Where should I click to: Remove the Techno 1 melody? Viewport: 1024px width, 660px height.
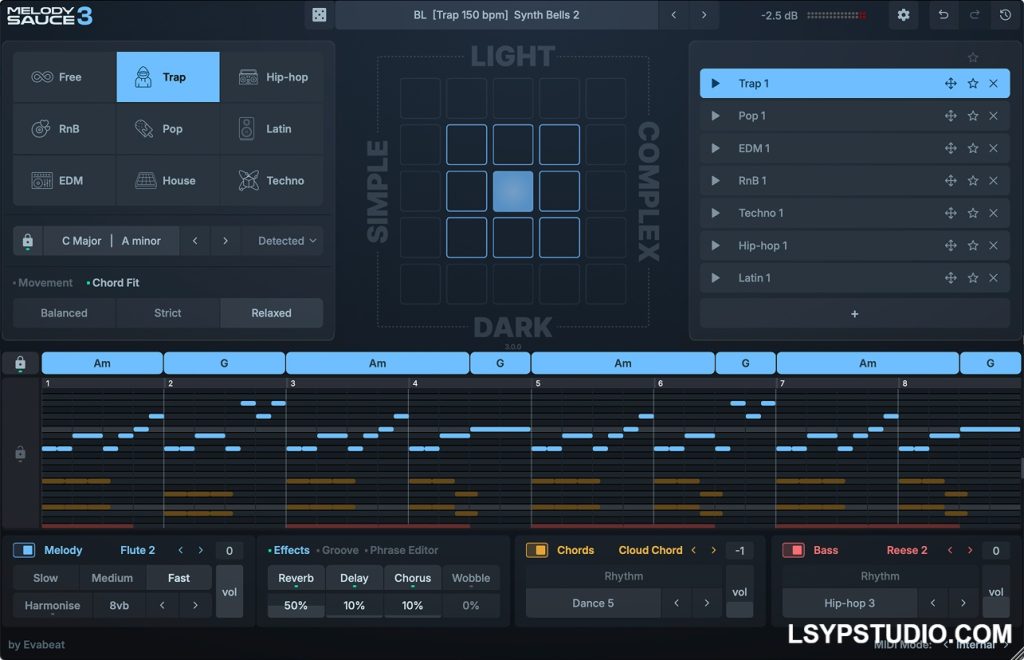993,213
